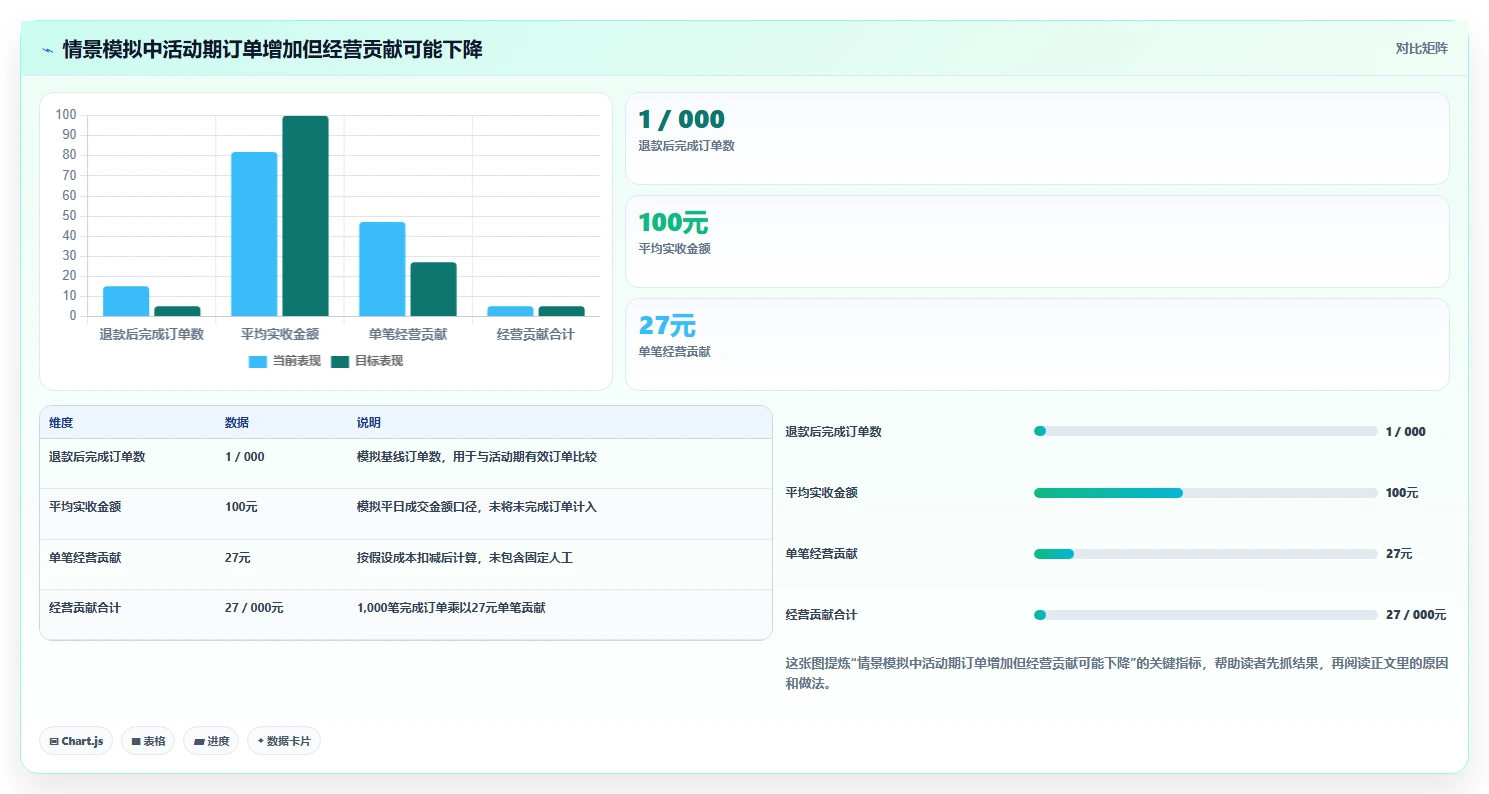Click the table cell 按假设成本扣减后计算，未包含固定人工
Viewport: 1489px width, 794px height.
point(465,558)
